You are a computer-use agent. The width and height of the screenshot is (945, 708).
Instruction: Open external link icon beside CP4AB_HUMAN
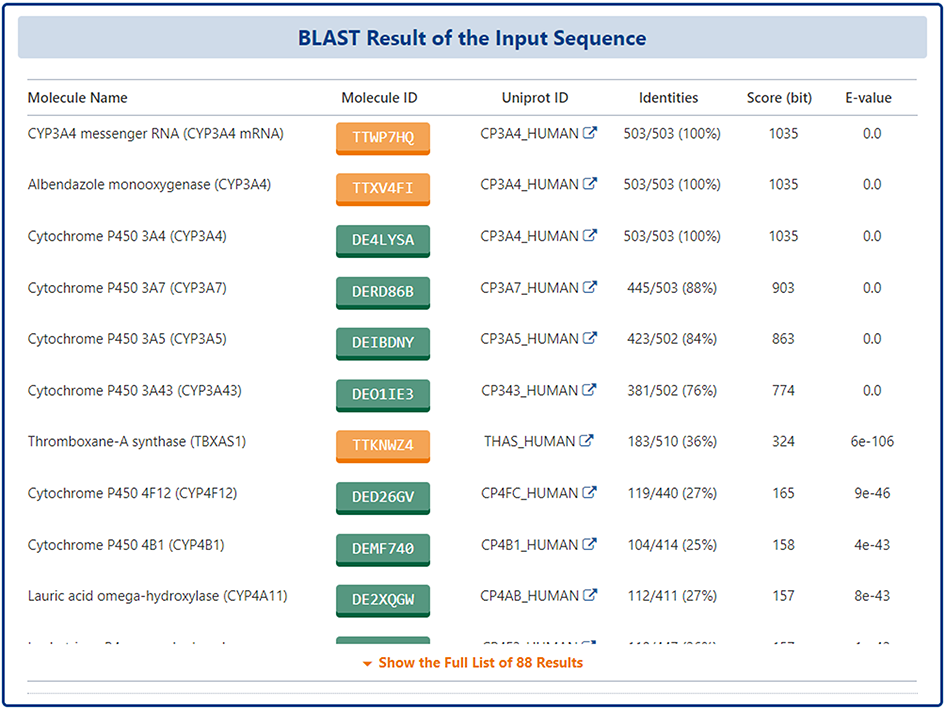(590, 595)
